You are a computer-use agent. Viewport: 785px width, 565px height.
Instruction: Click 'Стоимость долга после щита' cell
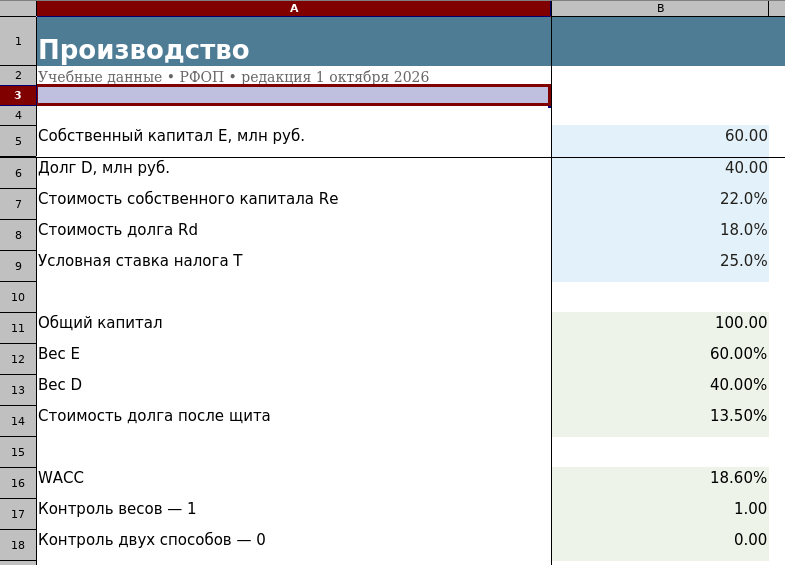[294, 421]
